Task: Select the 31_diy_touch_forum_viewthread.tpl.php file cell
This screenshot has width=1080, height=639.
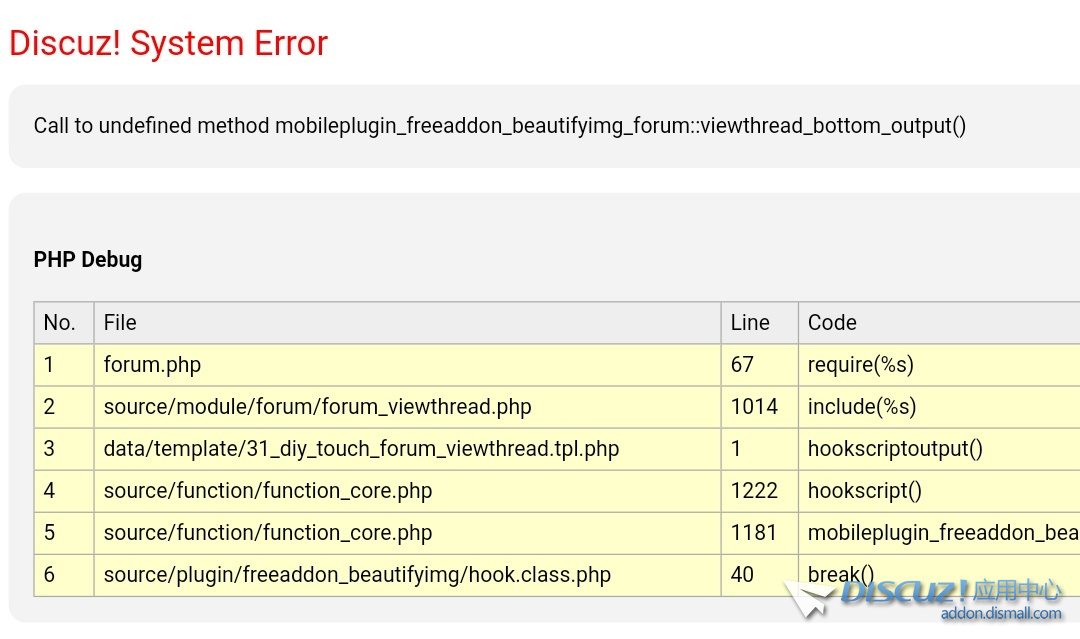Action: (407, 449)
